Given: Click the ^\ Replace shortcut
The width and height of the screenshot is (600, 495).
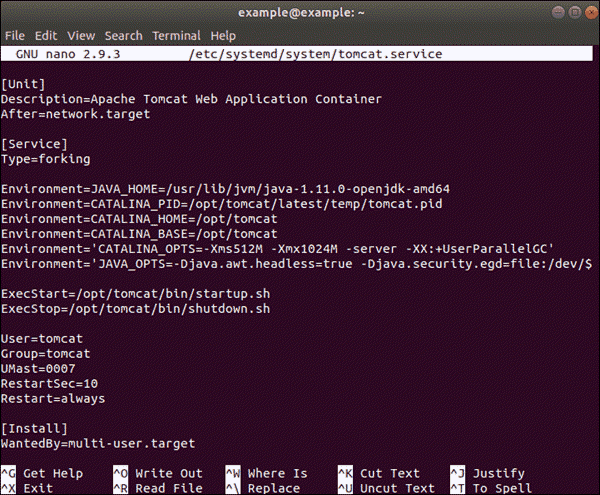Looking at the screenshot, I should click(263, 488).
